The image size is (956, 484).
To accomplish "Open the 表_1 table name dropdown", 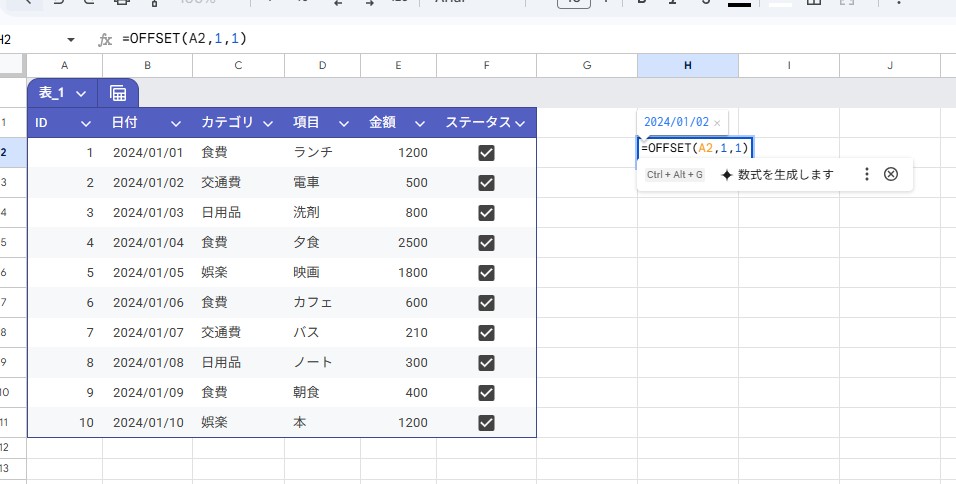I will point(80,93).
